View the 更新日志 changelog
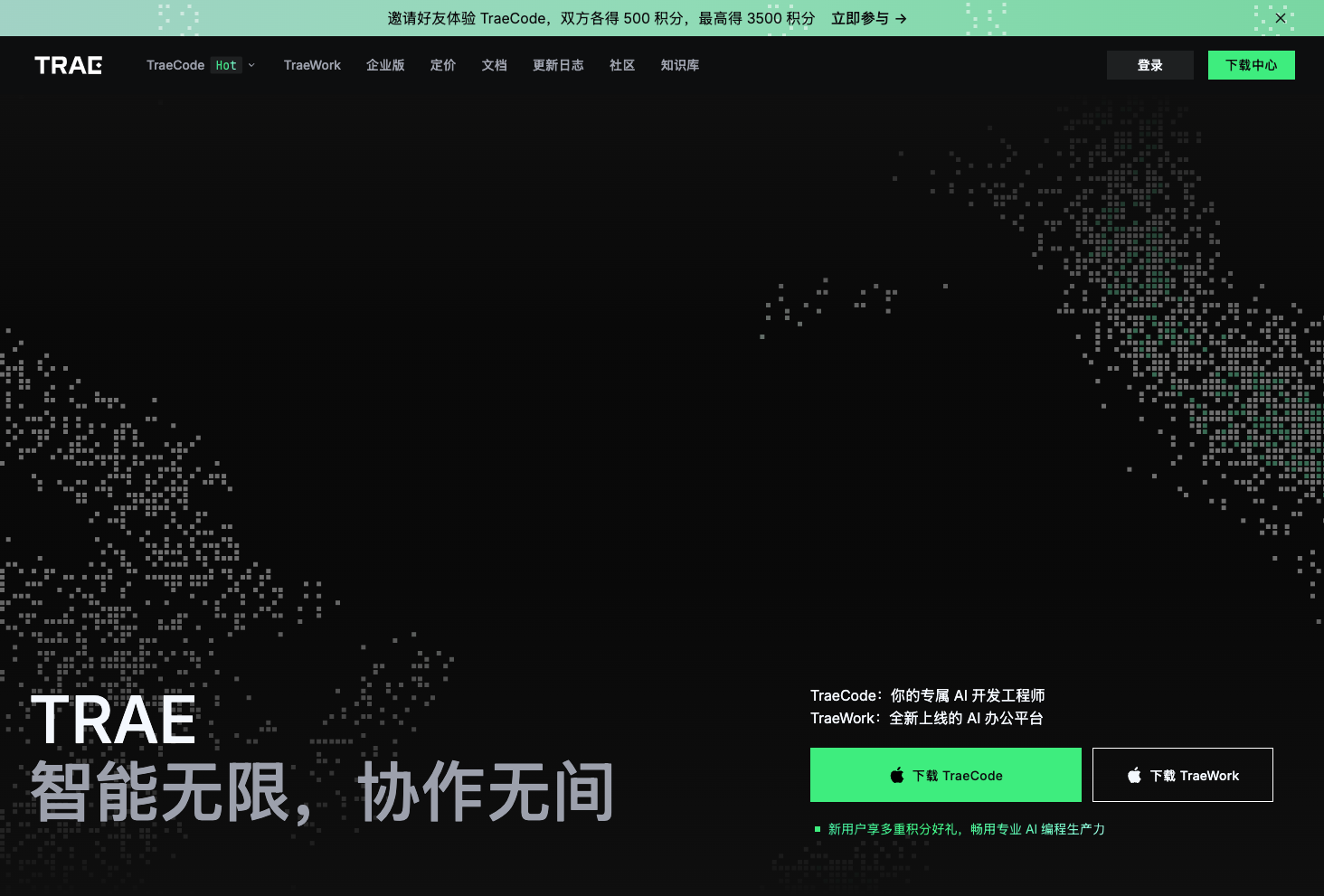 (558, 65)
